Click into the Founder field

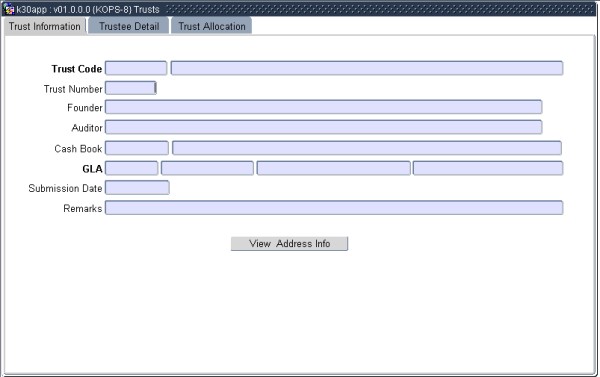[x=323, y=107]
